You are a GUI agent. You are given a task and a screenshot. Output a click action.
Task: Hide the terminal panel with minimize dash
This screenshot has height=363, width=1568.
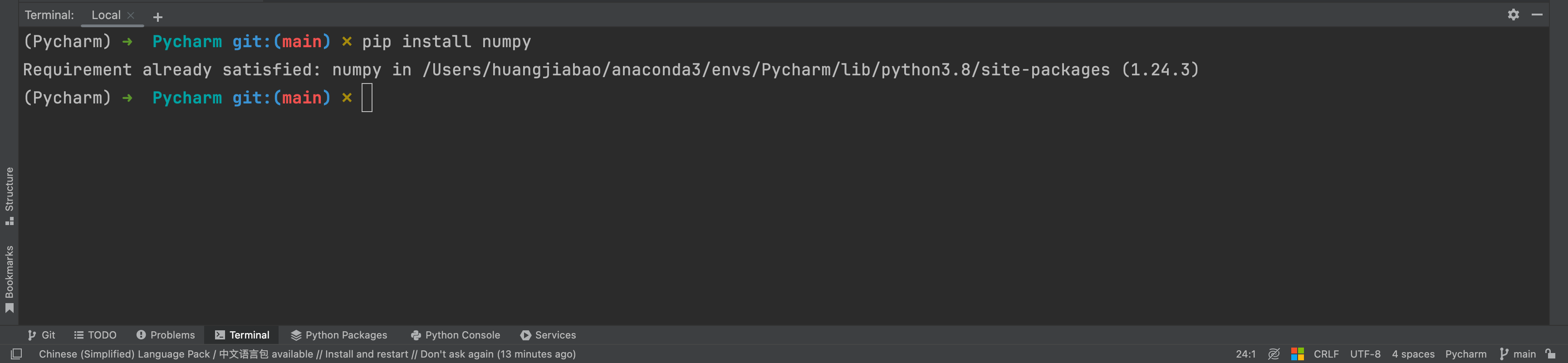pyautogui.click(x=1537, y=15)
